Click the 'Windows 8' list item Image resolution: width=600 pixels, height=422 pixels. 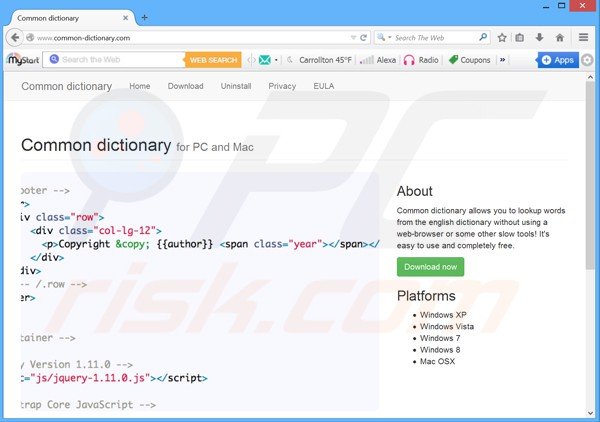tap(440, 350)
